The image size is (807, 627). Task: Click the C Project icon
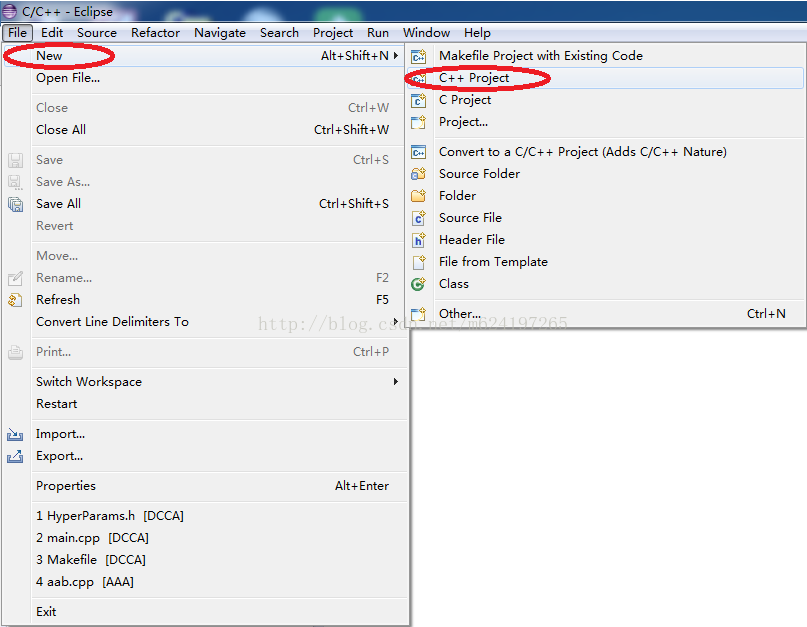(418, 100)
